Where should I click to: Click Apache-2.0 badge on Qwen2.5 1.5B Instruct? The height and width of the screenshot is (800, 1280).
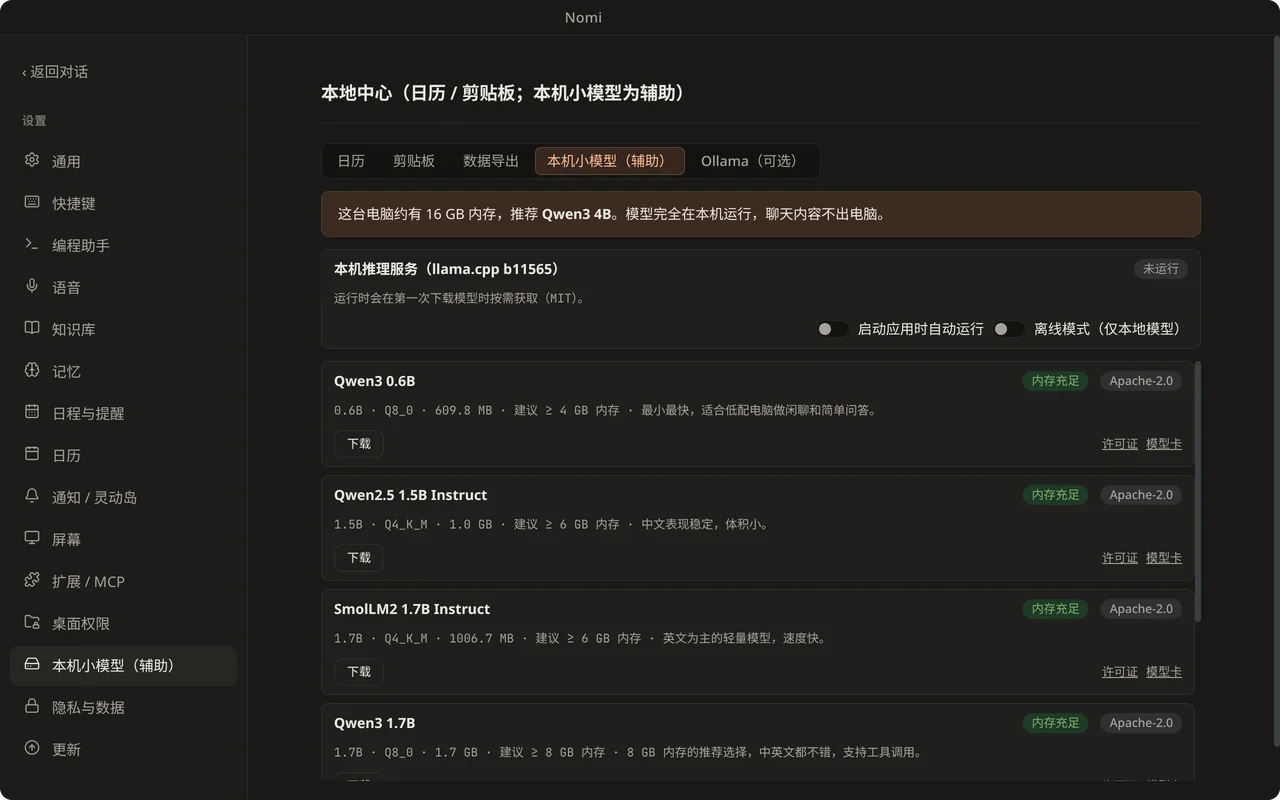[x=1141, y=495]
